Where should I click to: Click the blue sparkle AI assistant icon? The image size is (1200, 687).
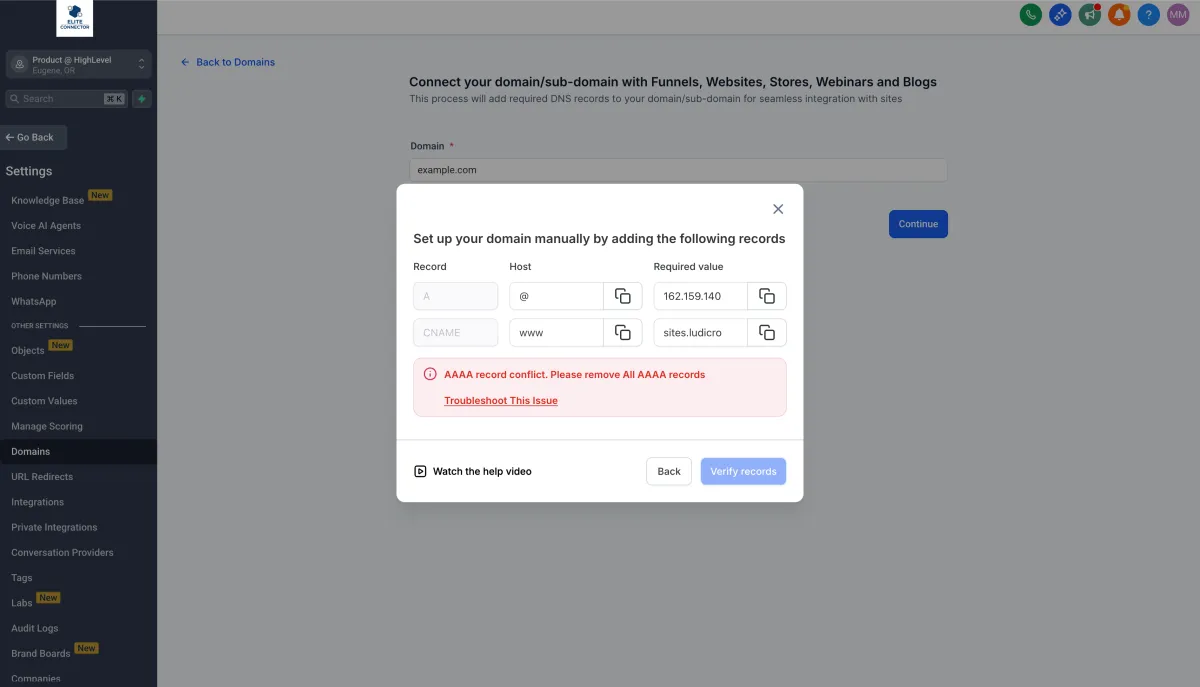[1060, 15]
